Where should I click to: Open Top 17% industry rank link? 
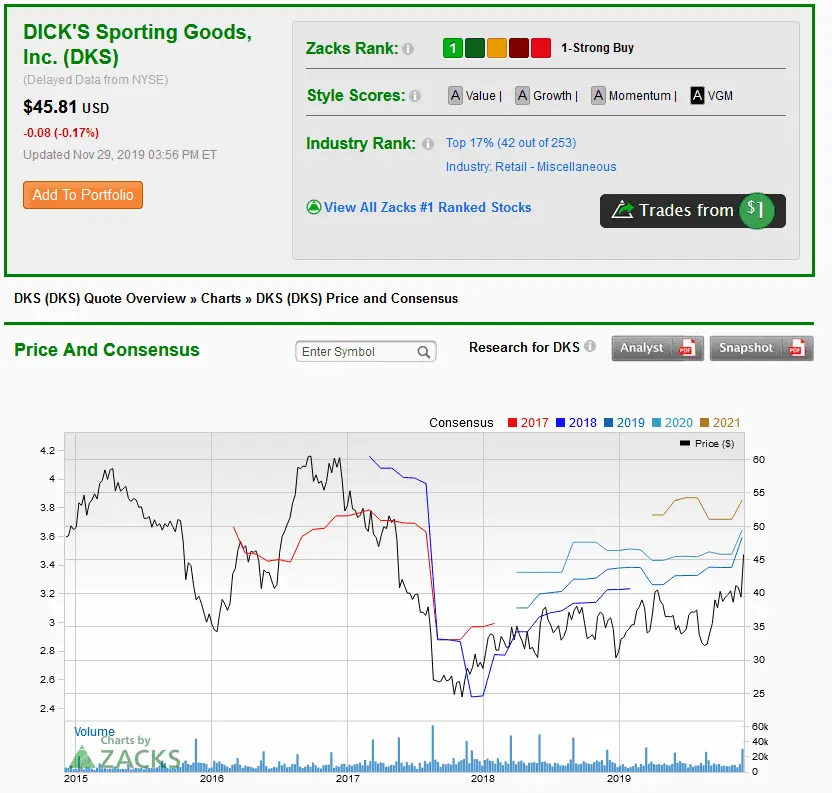point(510,143)
